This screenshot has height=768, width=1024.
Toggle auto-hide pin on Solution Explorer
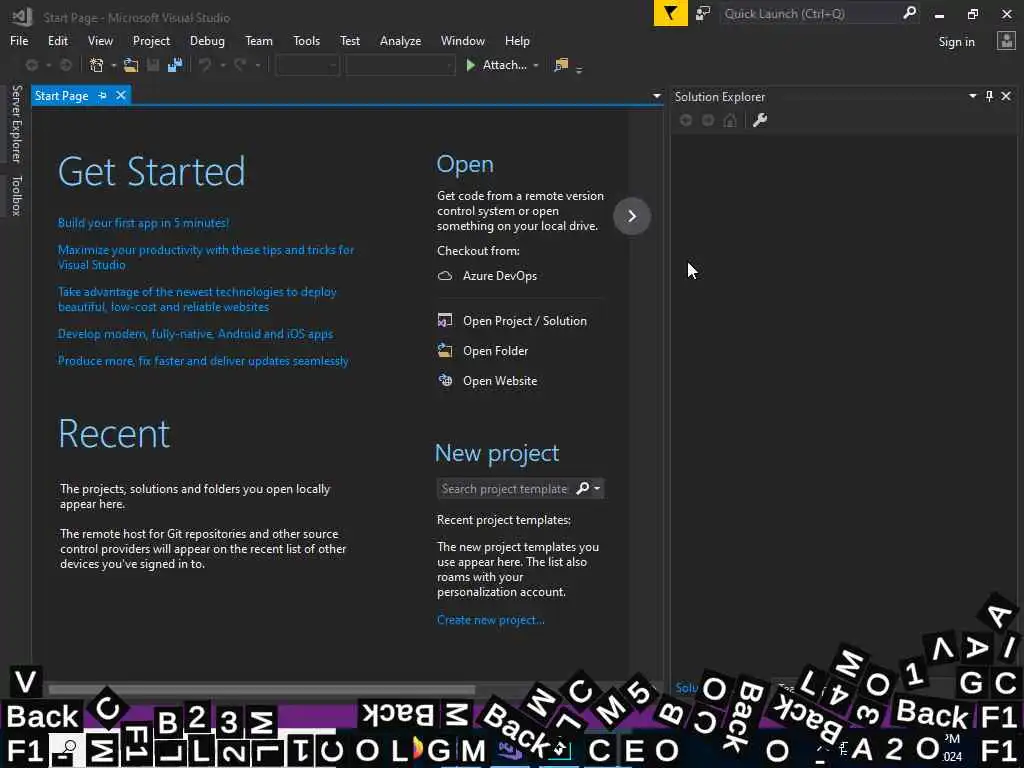tap(989, 96)
